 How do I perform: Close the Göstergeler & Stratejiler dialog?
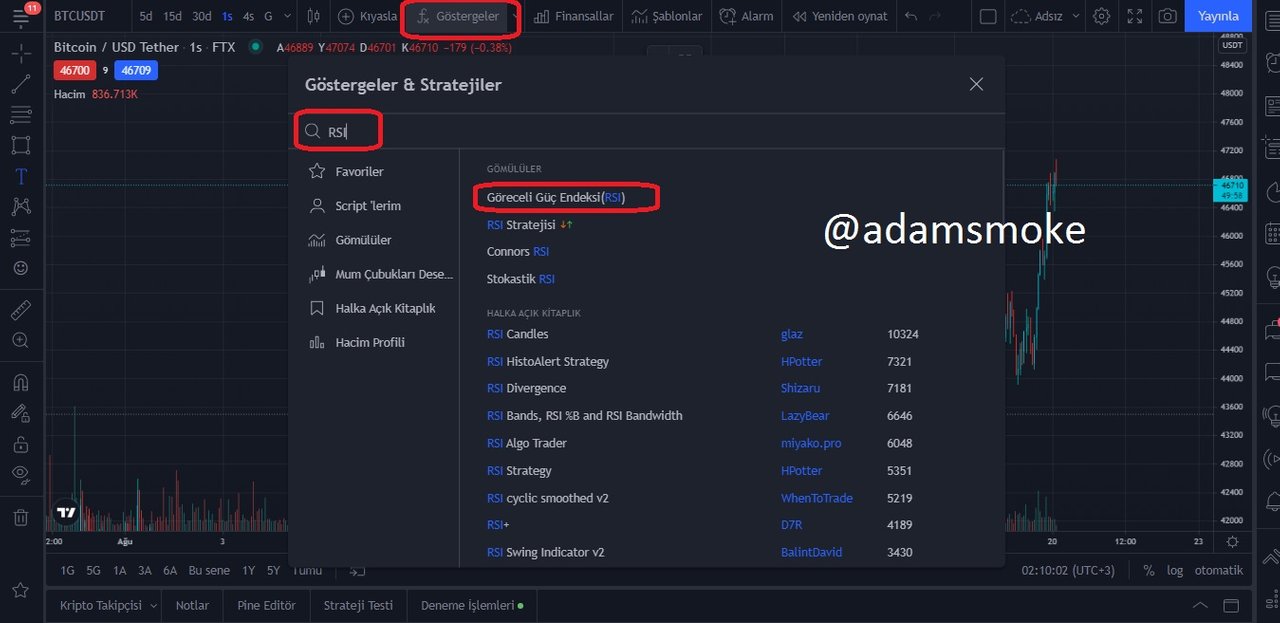pyautogui.click(x=977, y=85)
